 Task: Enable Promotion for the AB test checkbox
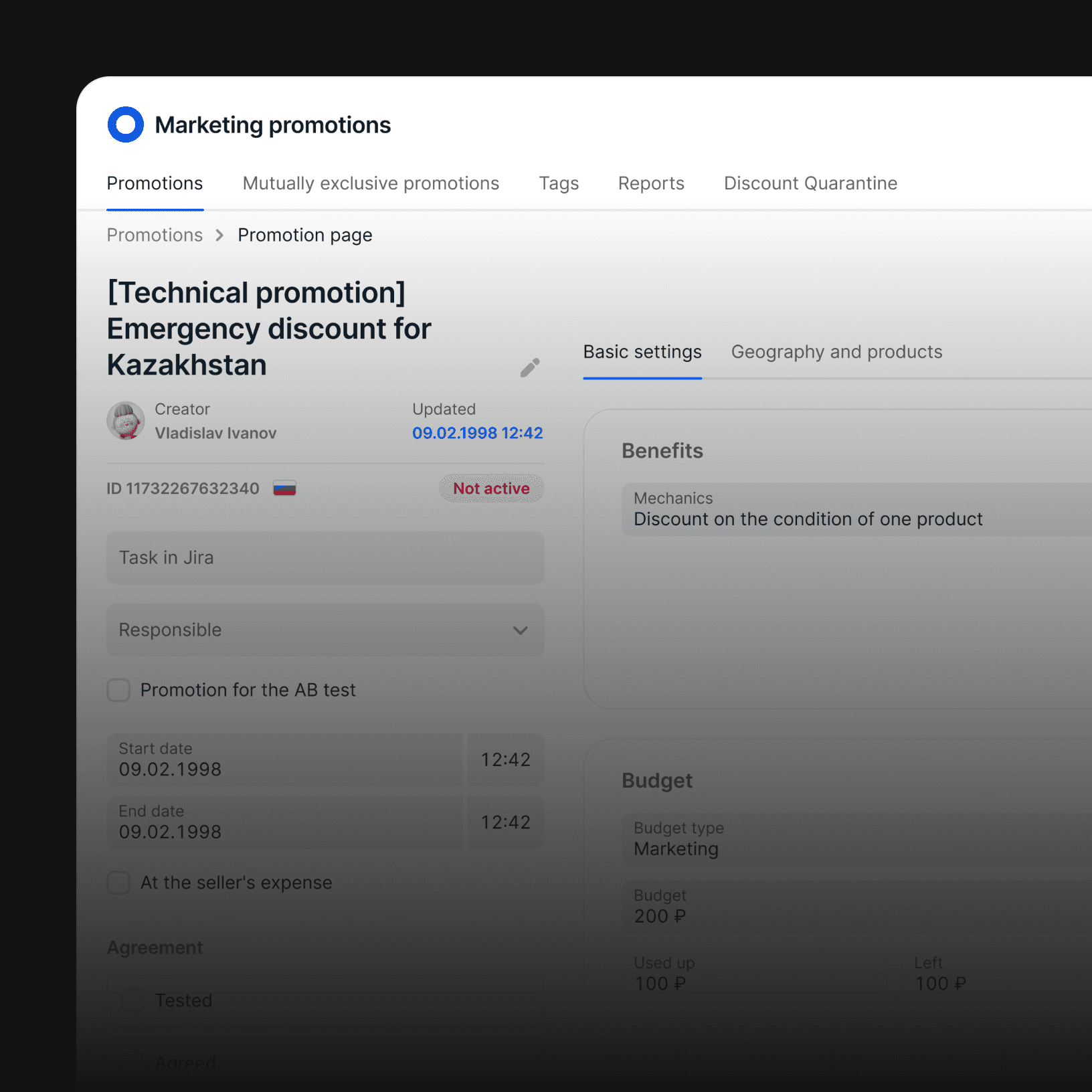coord(118,690)
